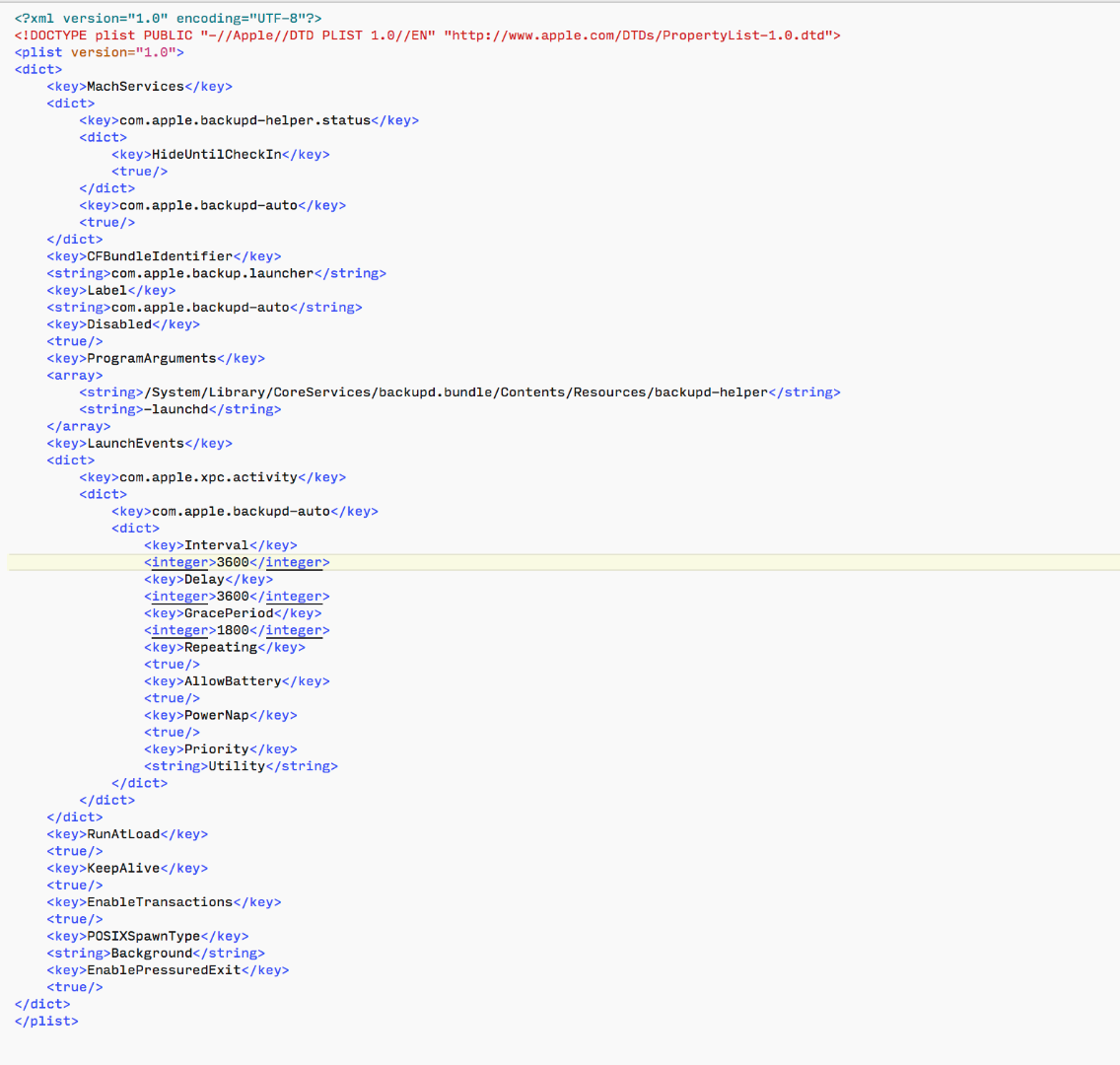Click the 1800 integer value
Image resolution: width=1120 pixels, height=1065 pixels.
pos(233,630)
